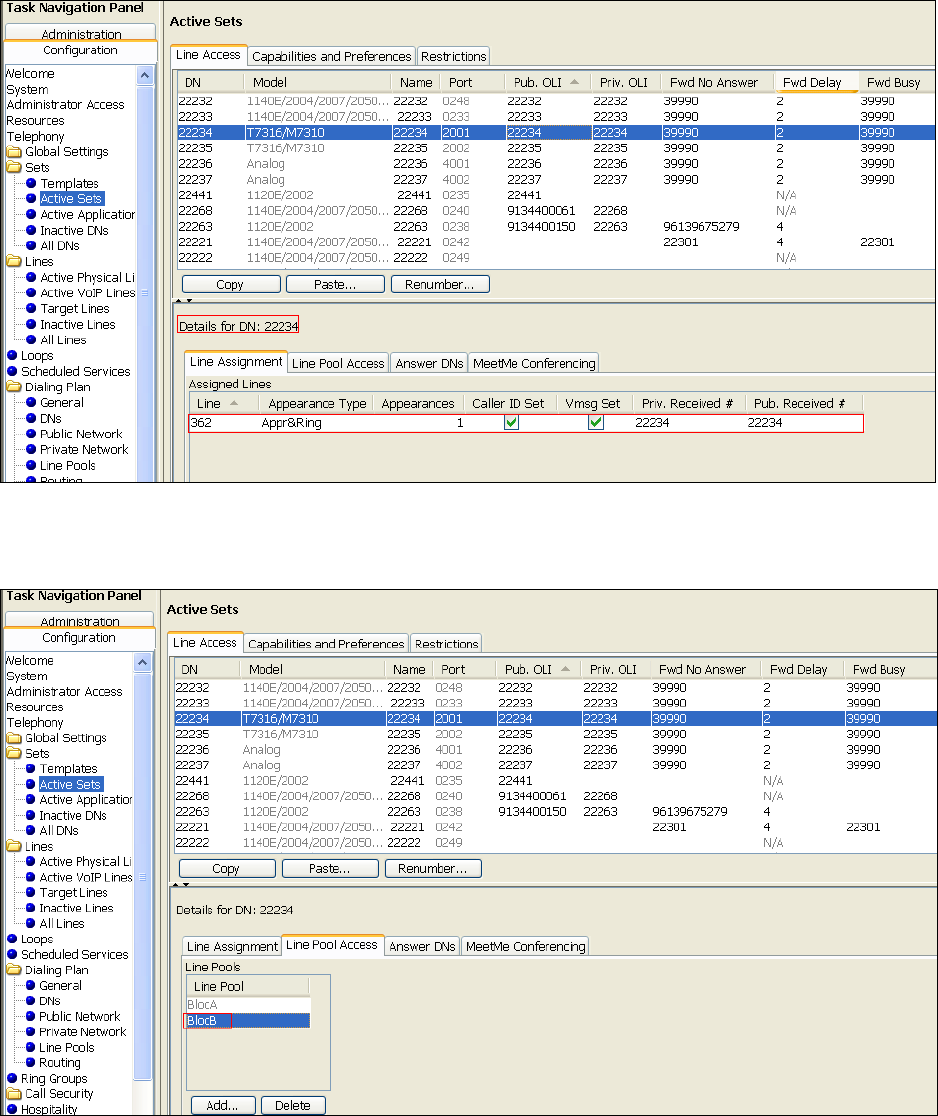Click the Ring Groups bullet icon
The image size is (938, 1116).
click(x=12, y=1079)
